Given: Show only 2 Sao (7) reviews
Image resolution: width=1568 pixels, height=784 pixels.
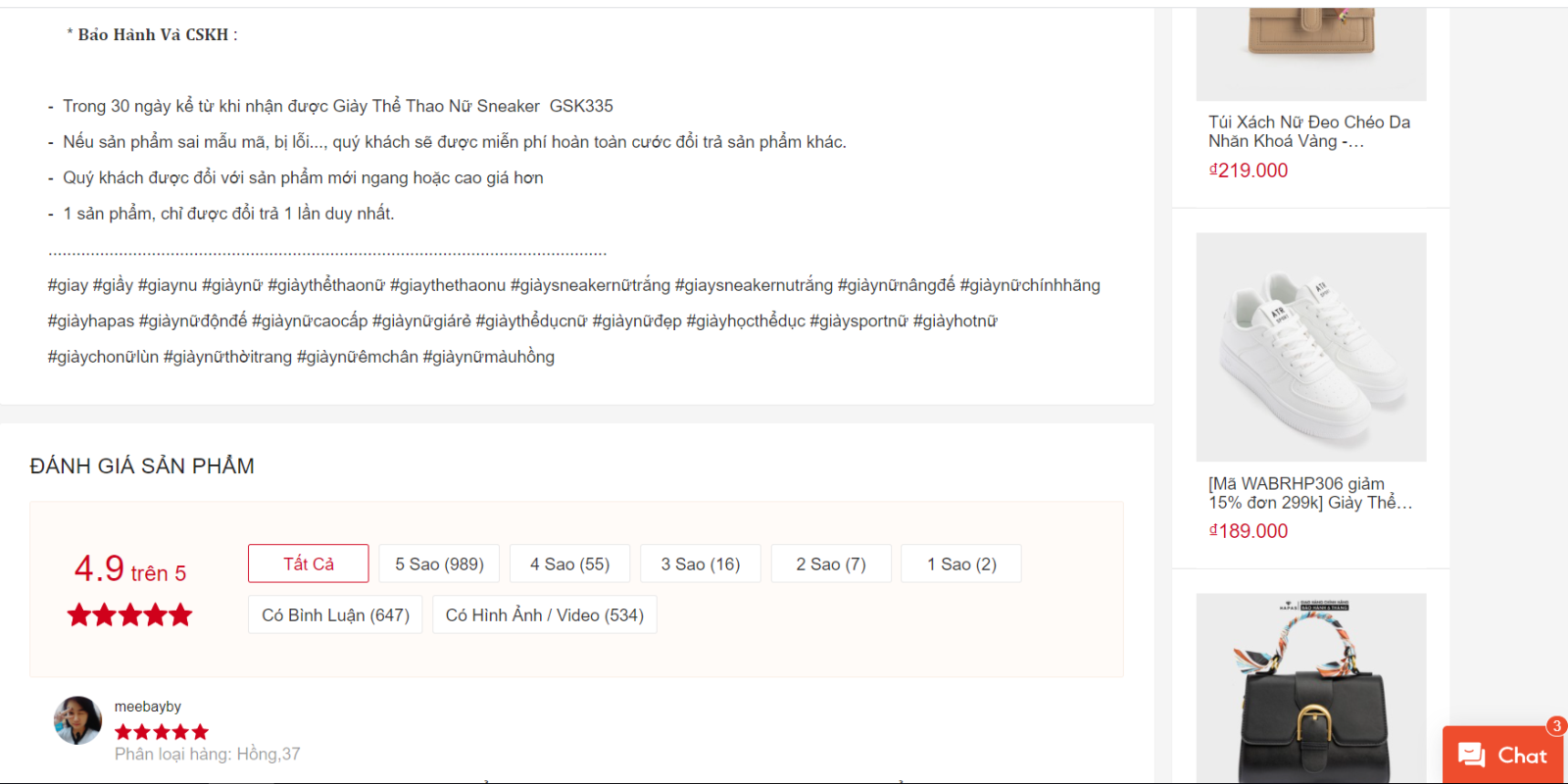Looking at the screenshot, I should point(831,563).
